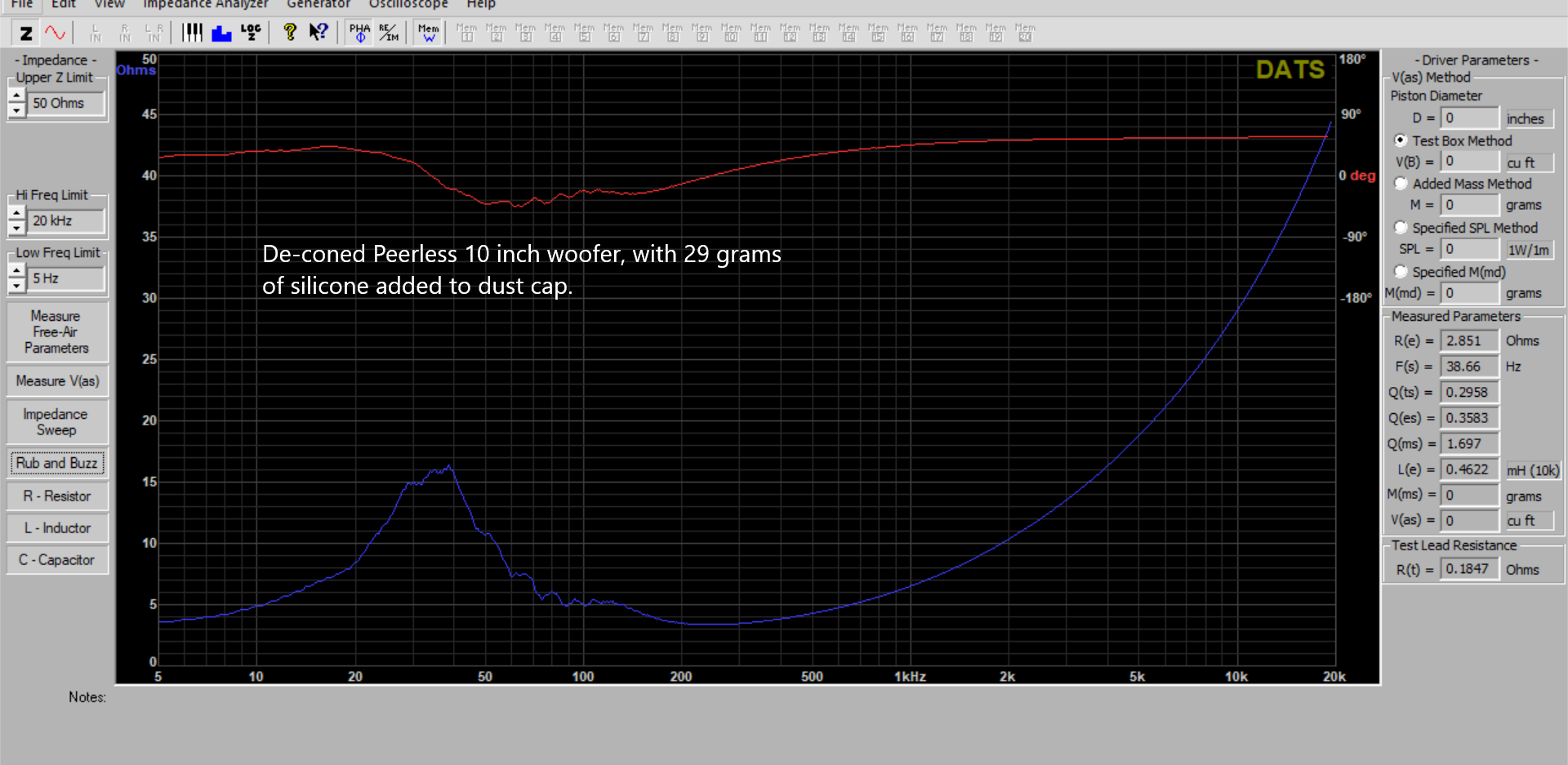Toggle the 1W/1m unit button for SPL
The image size is (1568, 765).
(1529, 250)
